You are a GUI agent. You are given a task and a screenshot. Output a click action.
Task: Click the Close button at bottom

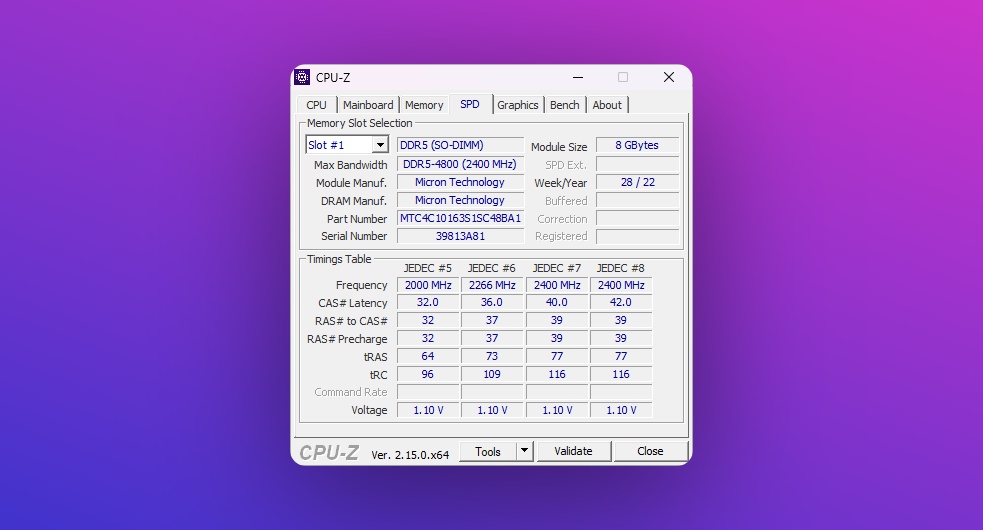[x=650, y=451]
